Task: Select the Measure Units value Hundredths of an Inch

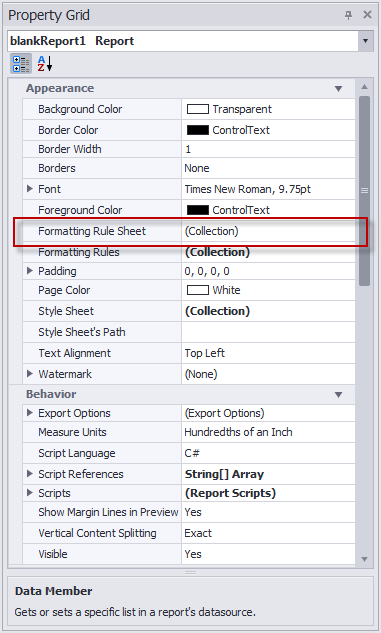Action: click(x=268, y=432)
